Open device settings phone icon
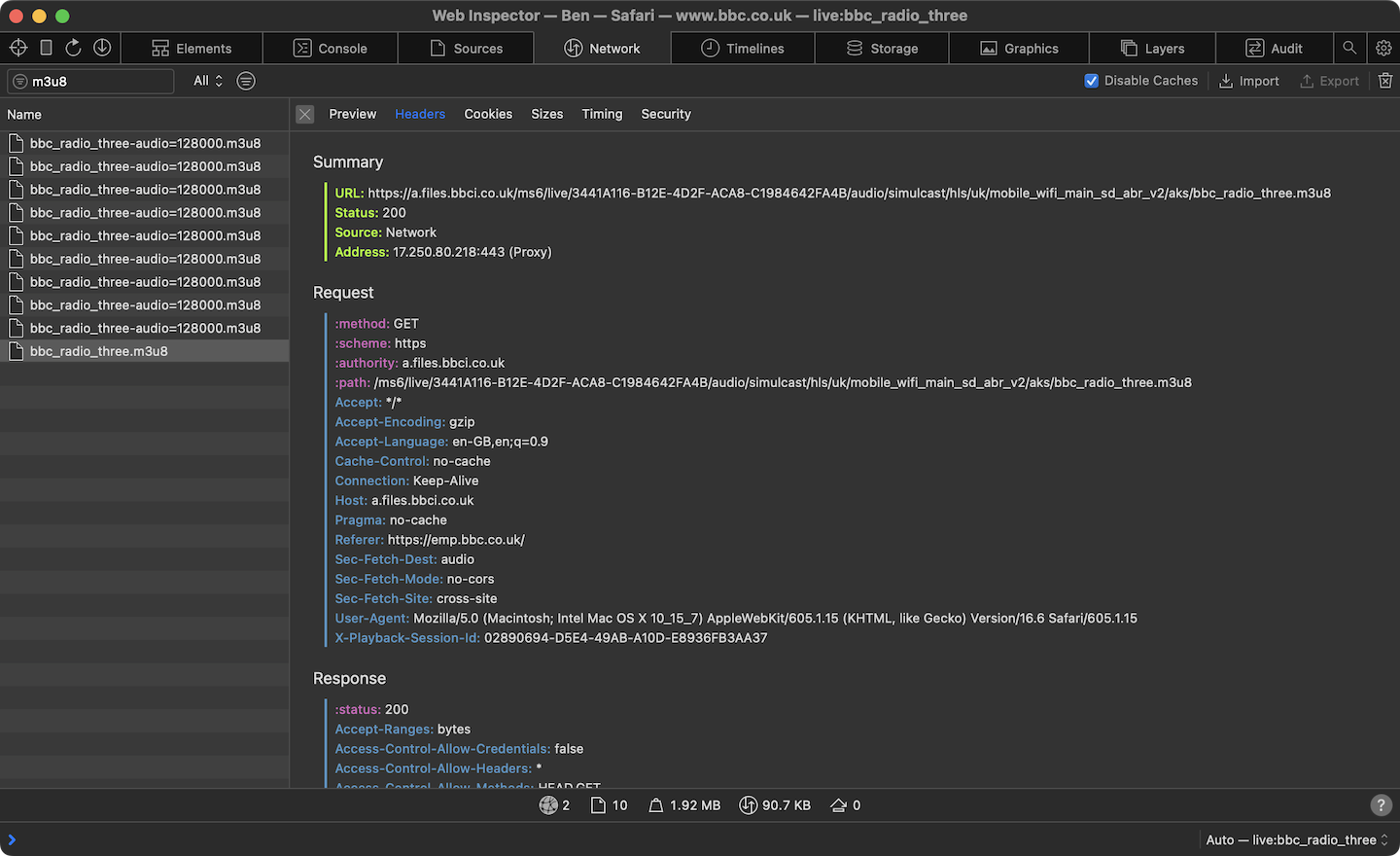The width and height of the screenshot is (1400, 856). click(x=46, y=48)
